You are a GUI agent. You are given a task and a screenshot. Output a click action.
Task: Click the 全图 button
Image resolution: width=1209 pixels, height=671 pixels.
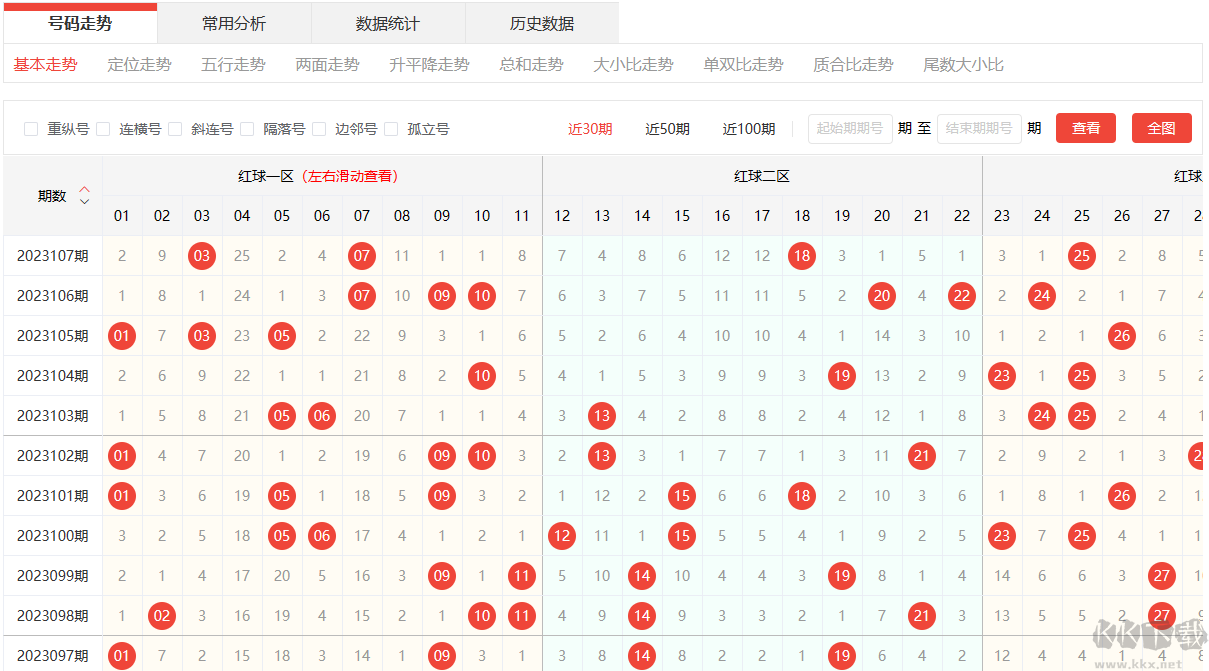click(1162, 128)
